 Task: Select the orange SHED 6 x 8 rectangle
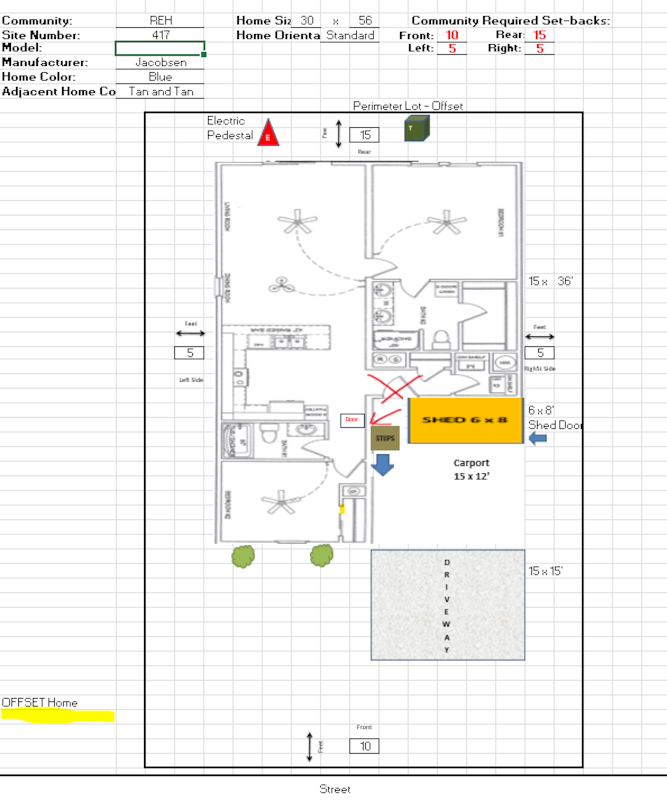pyautogui.click(x=466, y=419)
